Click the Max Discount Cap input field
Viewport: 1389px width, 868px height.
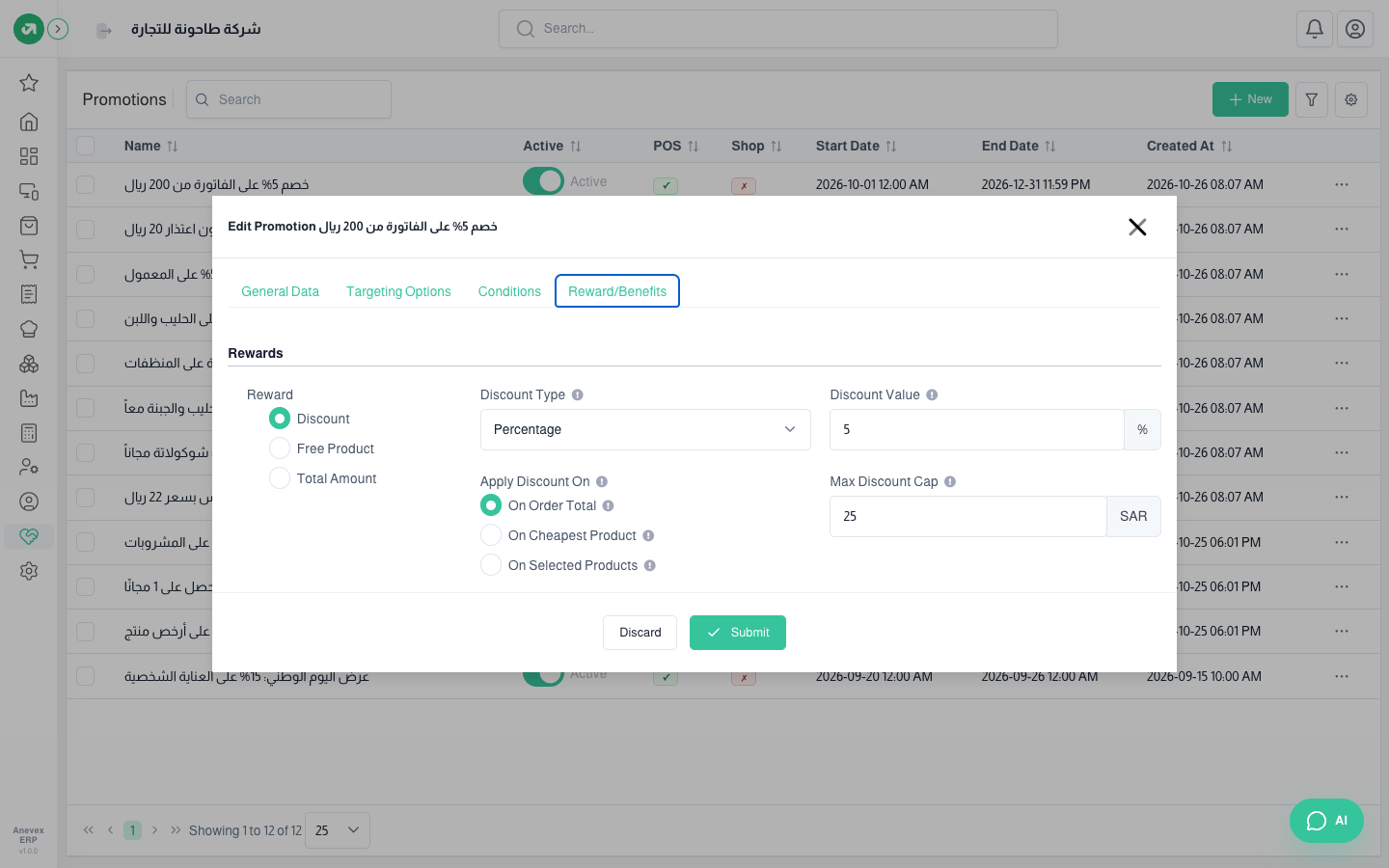[x=967, y=516]
